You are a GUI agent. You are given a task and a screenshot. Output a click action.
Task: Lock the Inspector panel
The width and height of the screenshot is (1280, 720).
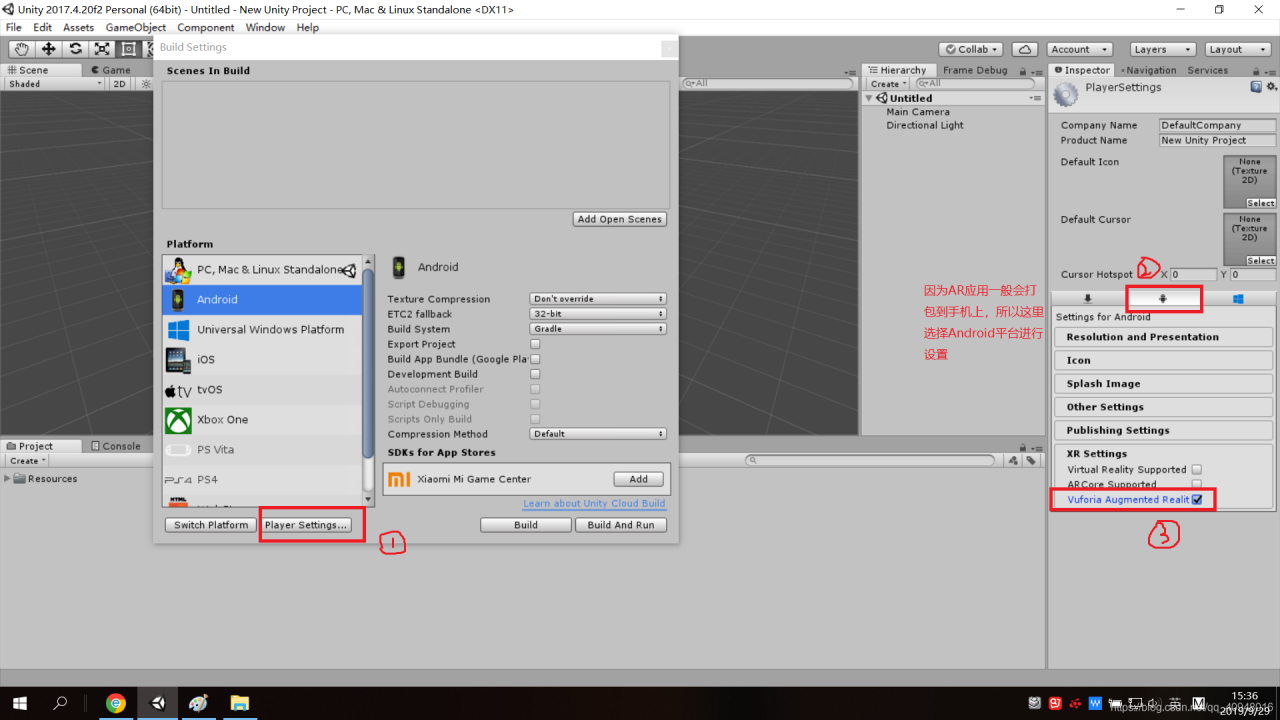[x=1258, y=70]
